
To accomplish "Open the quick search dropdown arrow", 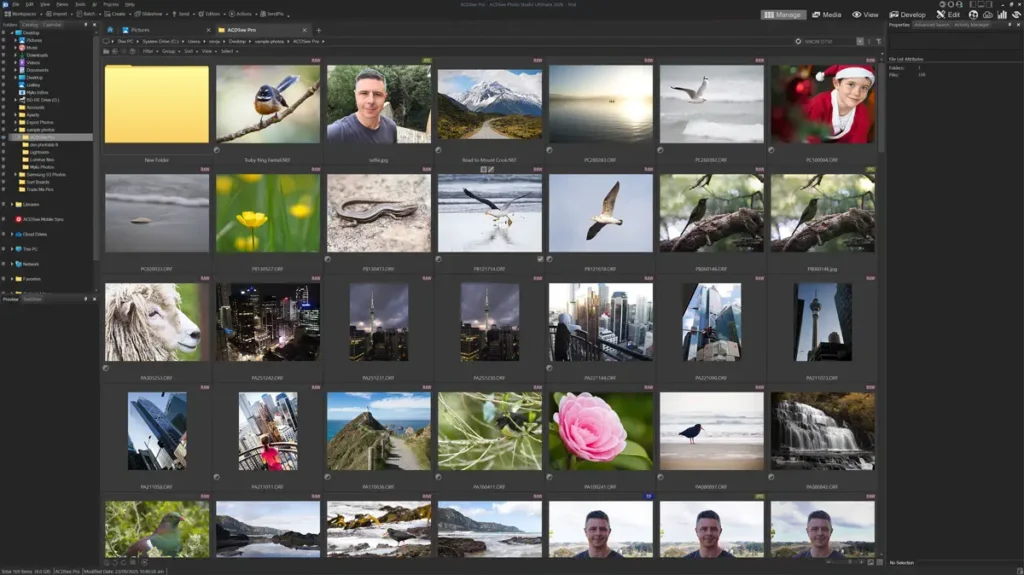I will [859, 41].
